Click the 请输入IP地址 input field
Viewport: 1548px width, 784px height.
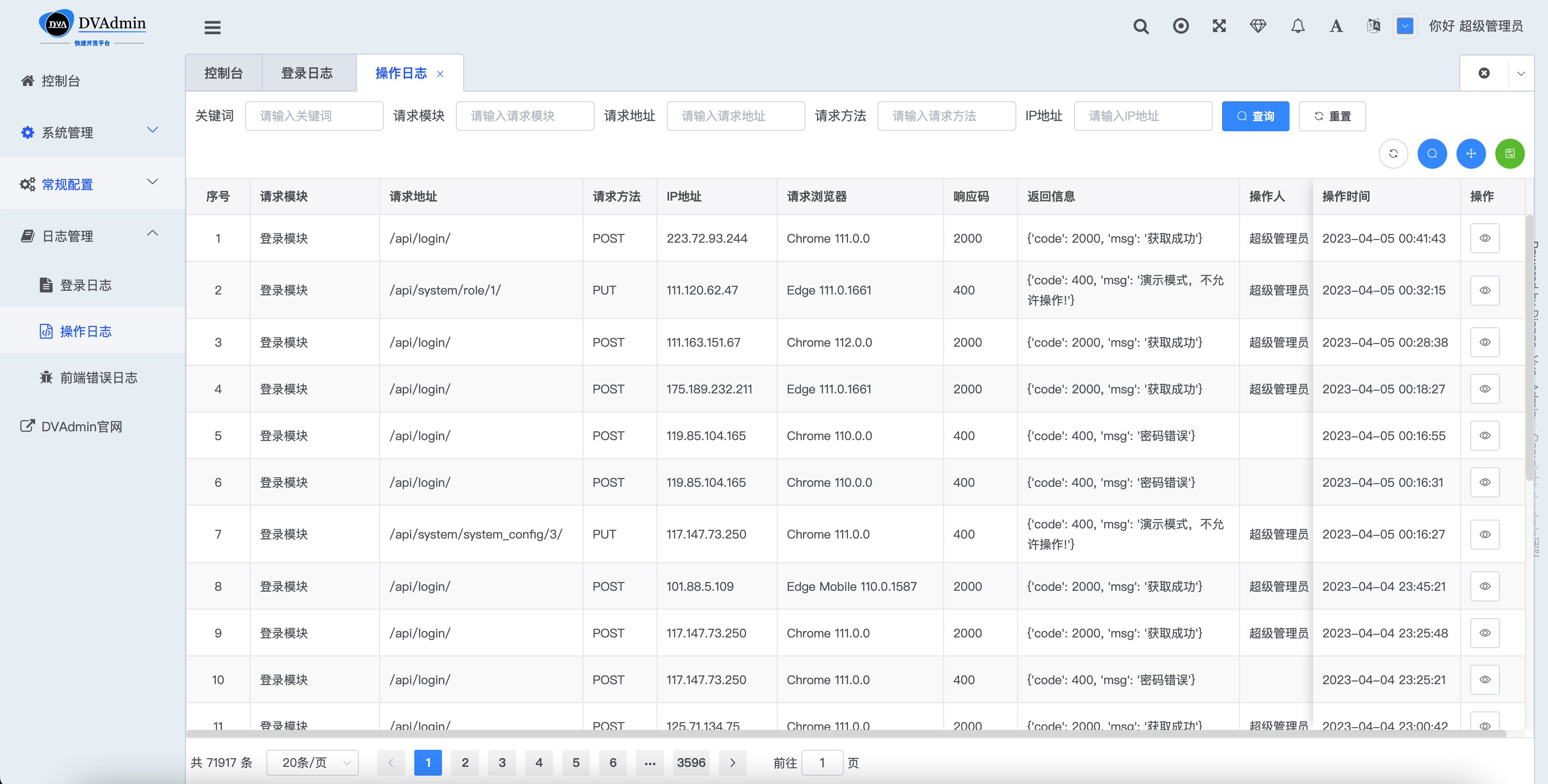[x=1143, y=116]
